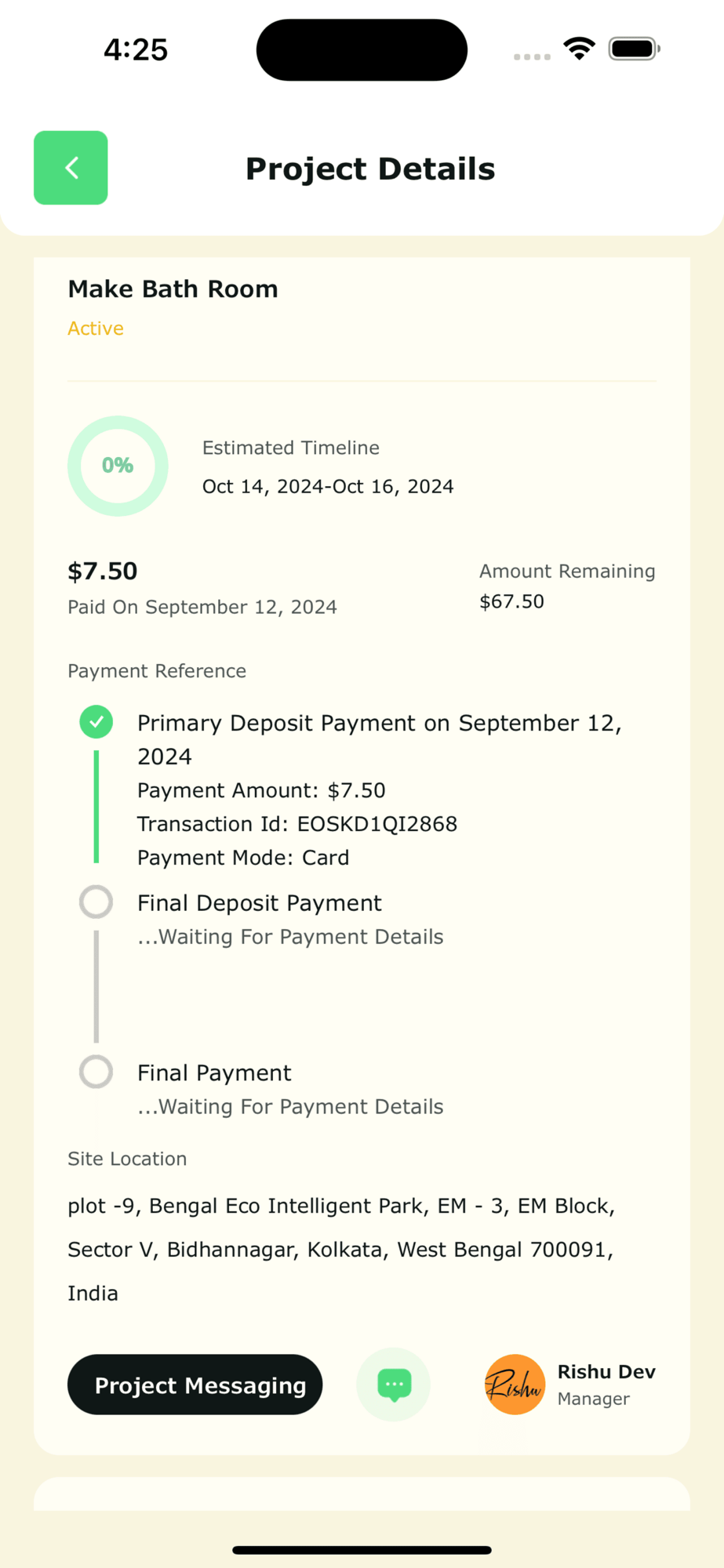Tap the Transaction Id EOSKD1QI2868 line
The height and width of the screenshot is (1568, 724).
297,824
